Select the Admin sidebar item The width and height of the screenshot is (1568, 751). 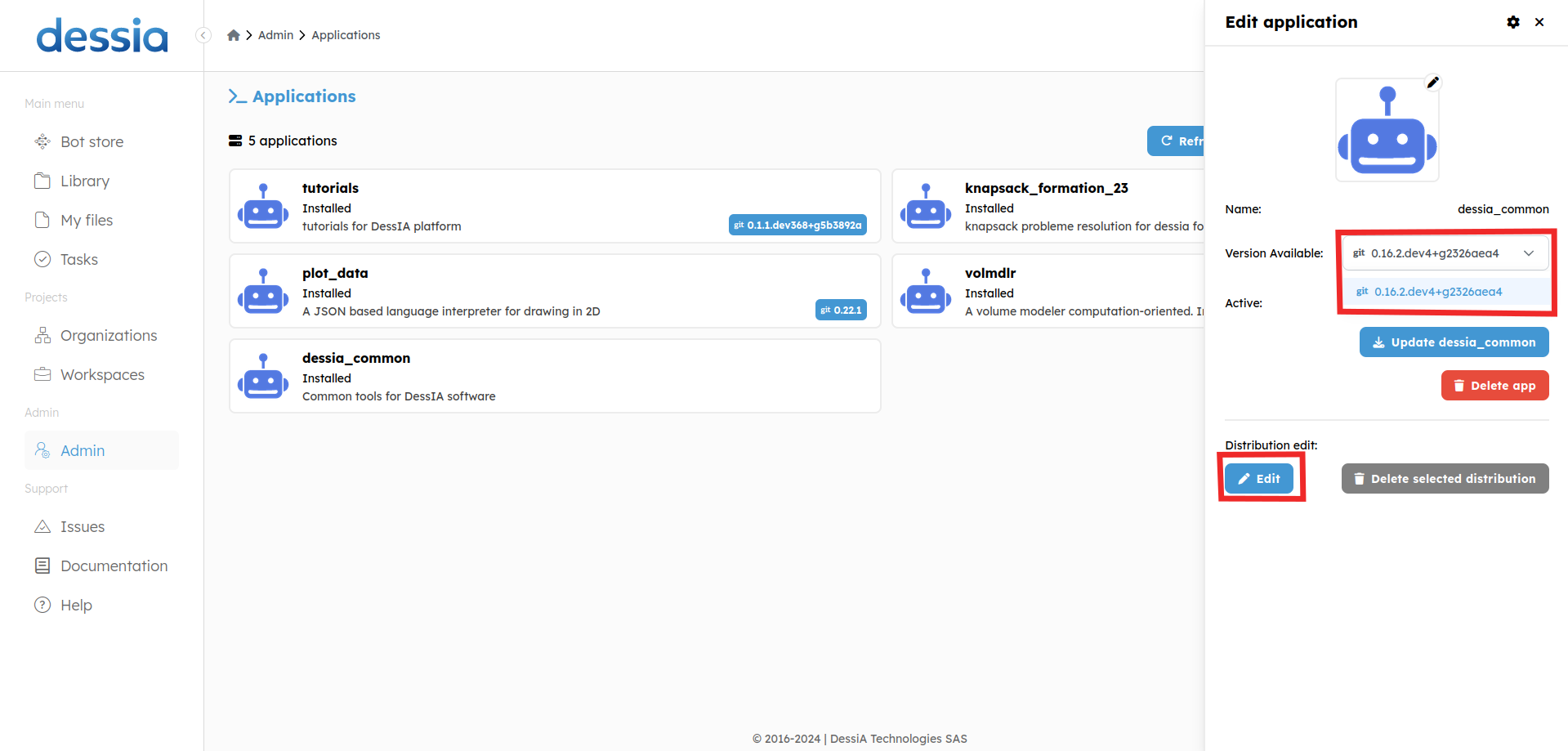(101, 450)
